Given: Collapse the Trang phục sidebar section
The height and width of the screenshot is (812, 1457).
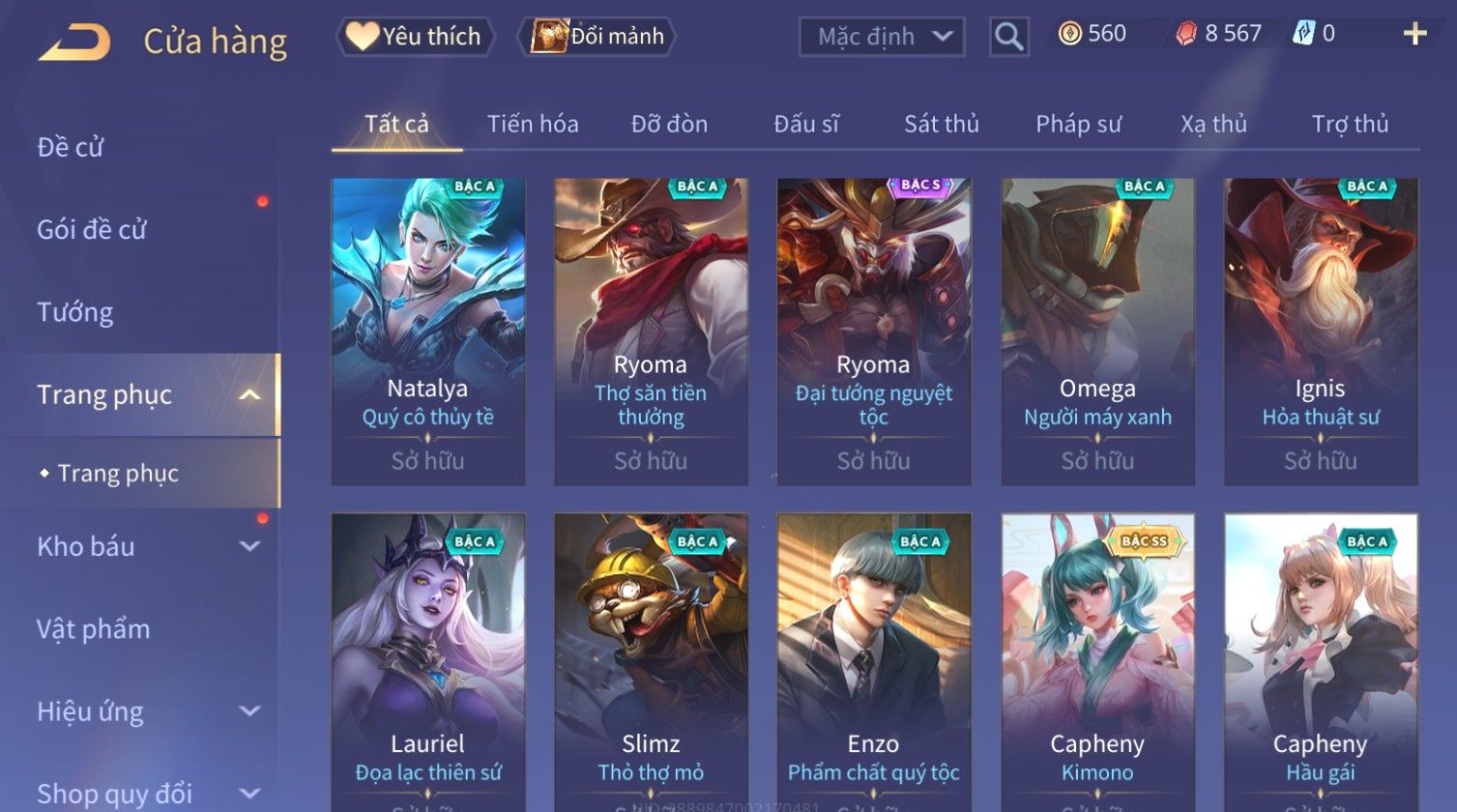Looking at the screenshot, I should 249,394.
